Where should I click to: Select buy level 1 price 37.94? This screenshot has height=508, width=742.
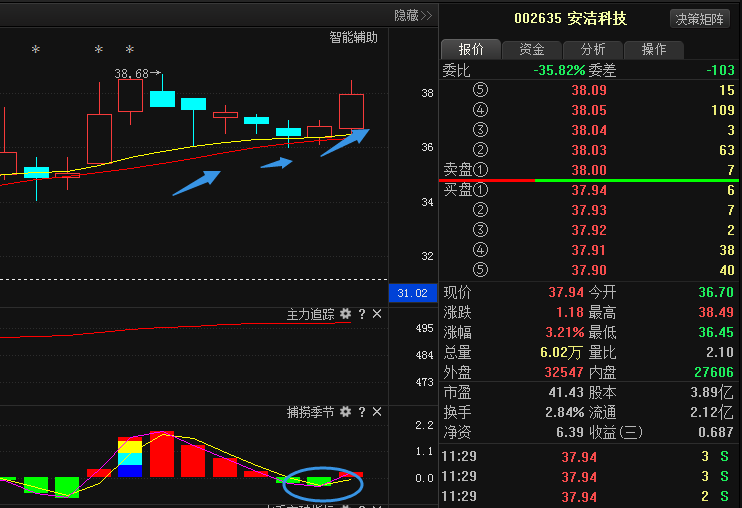click(589, 190)
